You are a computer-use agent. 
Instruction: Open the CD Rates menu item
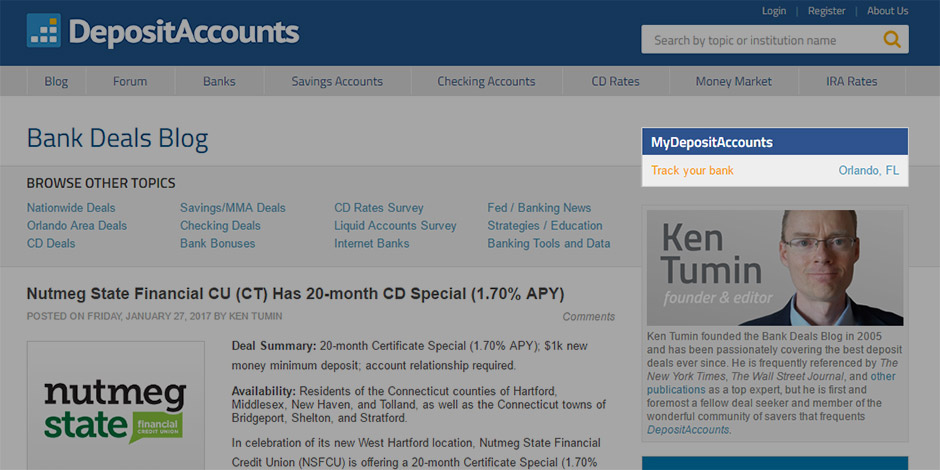616,82
